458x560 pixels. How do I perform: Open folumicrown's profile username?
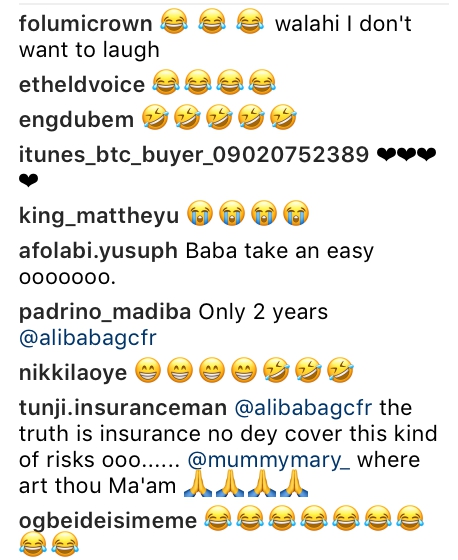click(85, 24)
